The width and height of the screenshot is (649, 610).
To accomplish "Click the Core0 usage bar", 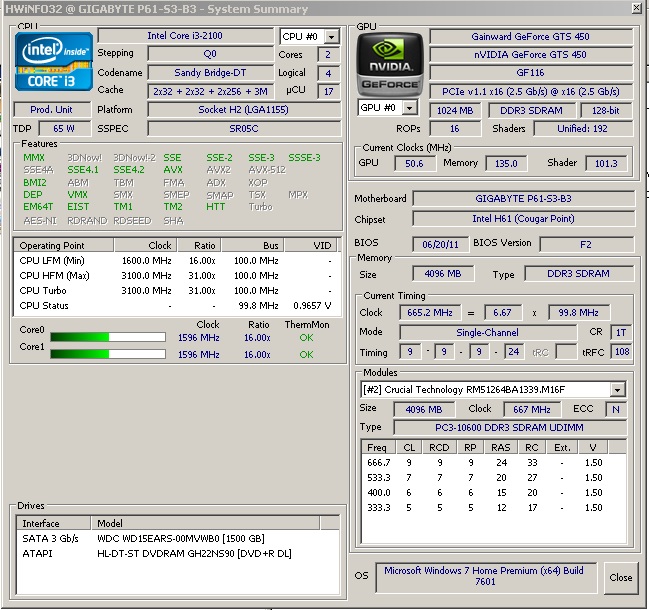I will coord(107,338).
